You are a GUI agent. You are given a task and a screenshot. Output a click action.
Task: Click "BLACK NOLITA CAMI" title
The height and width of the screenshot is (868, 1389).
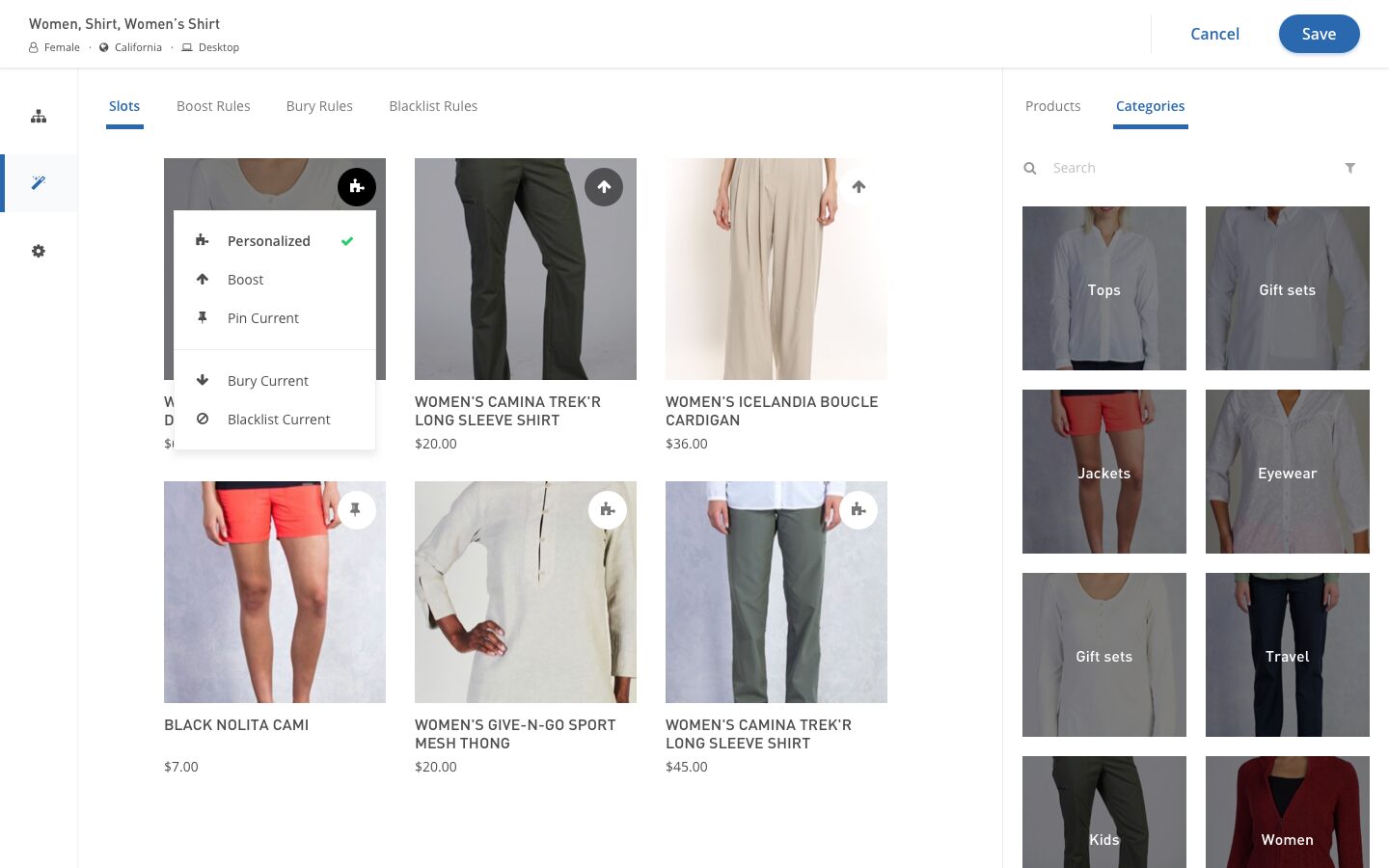click(236, 725)
